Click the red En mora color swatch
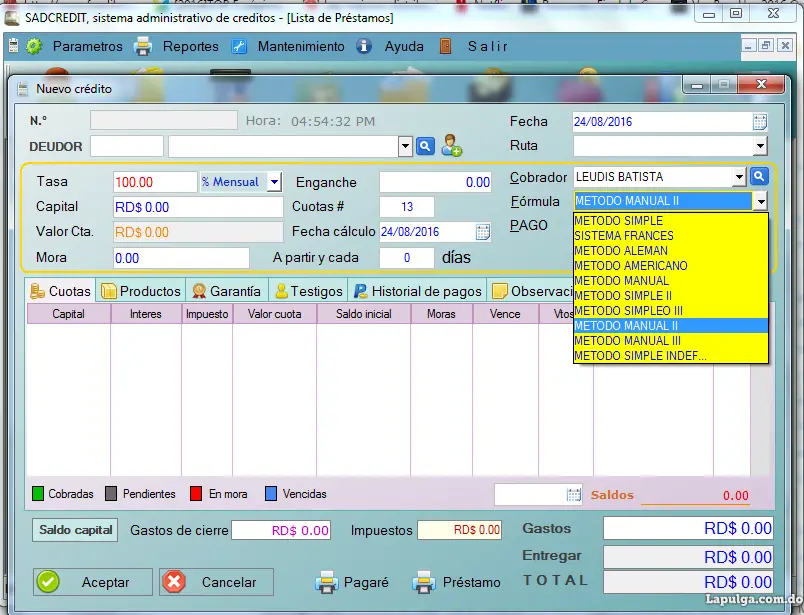The width and height of the screenshot is (804, 615). pyautogui.click(x=196, y=494)
